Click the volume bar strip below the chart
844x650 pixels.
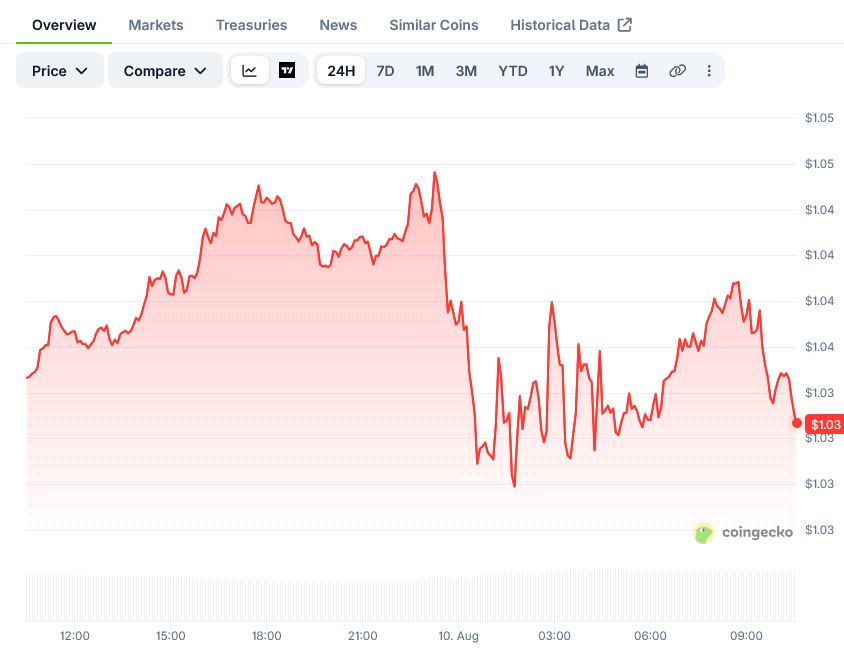pyautogui.click(x=410, y=597)
